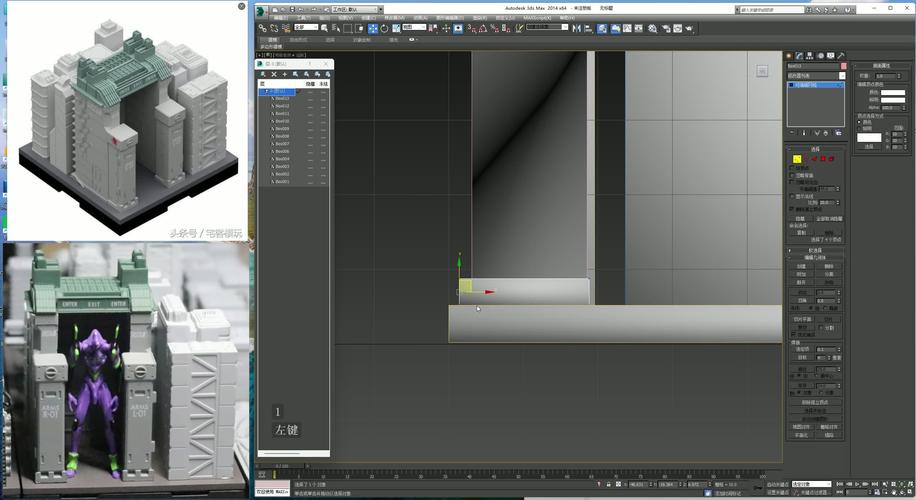916x500 pixels.
Task: Open the 工具 menu
Action: [302, 18]
